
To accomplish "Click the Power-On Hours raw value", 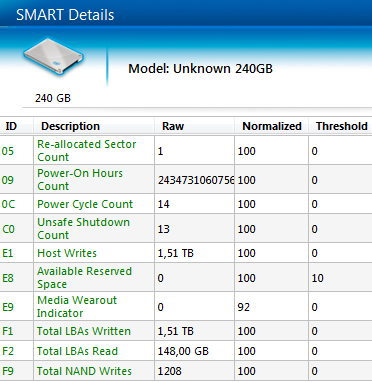I will tap(196, 180).
